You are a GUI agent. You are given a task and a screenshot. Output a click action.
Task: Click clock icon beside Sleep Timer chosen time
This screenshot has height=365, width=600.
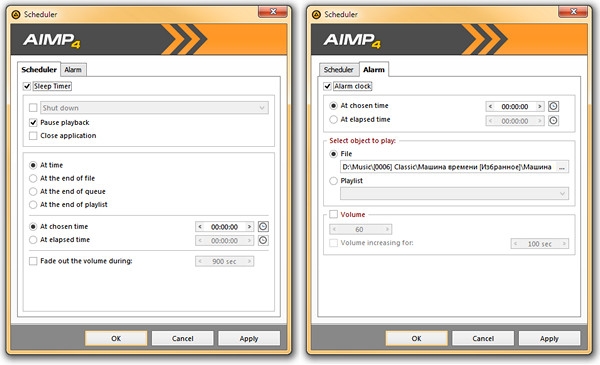point(263,226)
